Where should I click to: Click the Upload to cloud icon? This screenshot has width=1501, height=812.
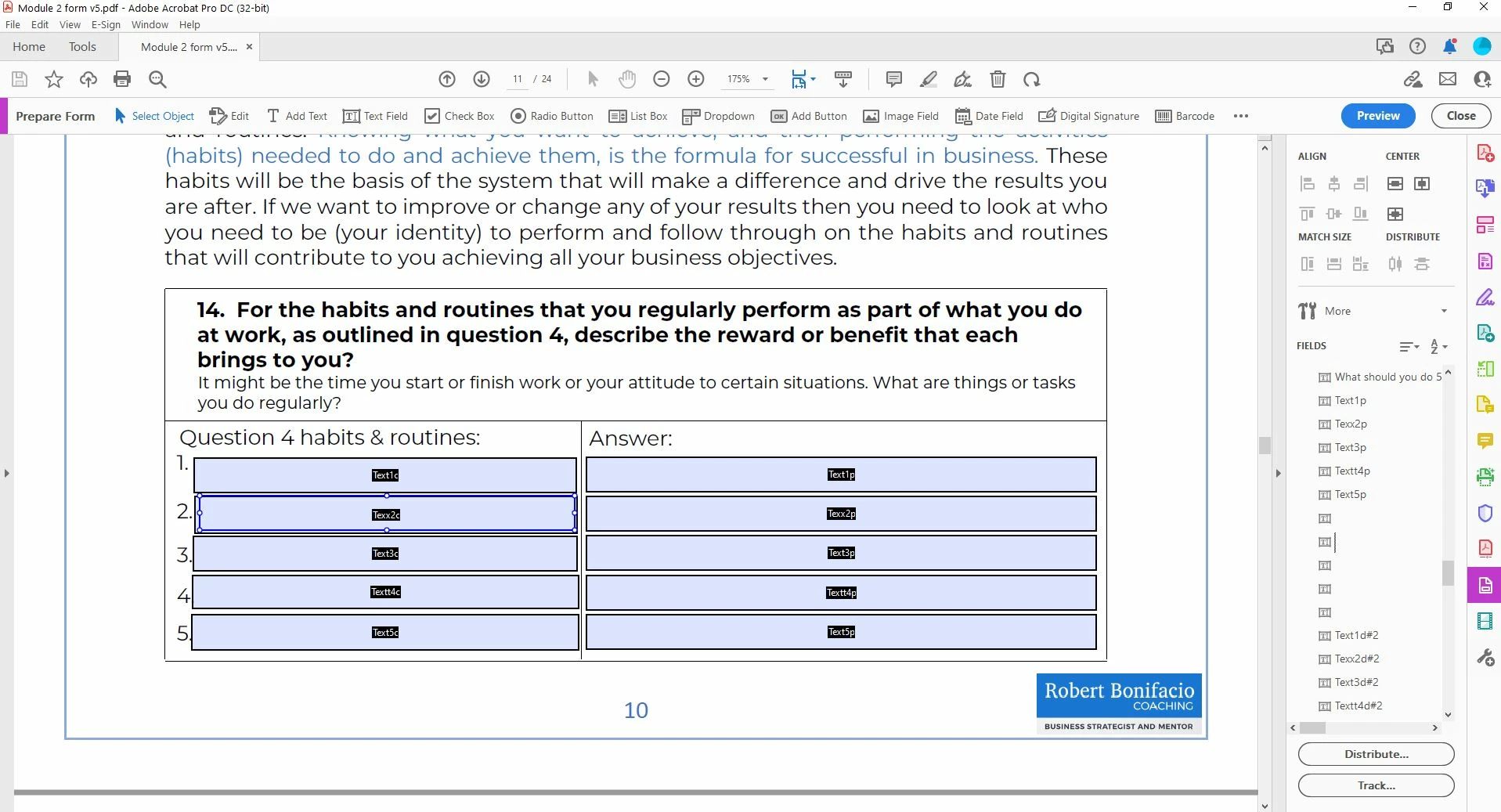[x=88, y=79]
